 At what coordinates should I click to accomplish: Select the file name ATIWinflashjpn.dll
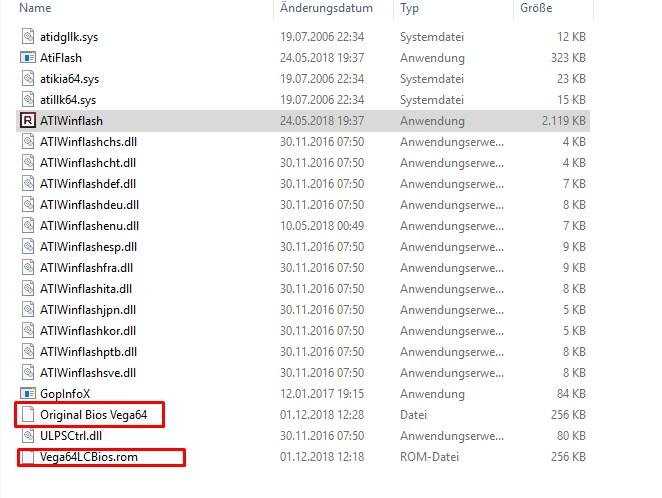coord(88,310)
